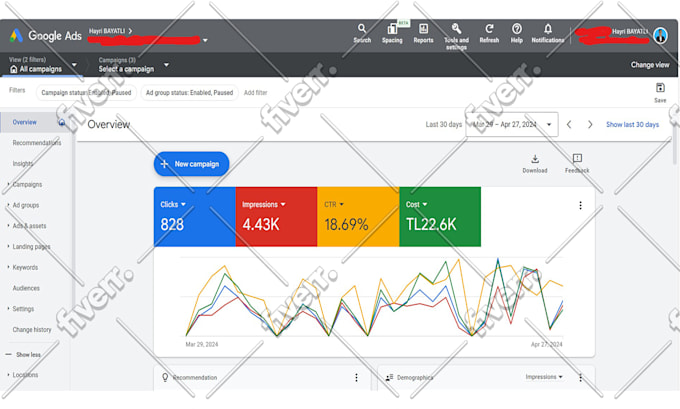This screenshot has height=409, width=680.
Task: Open the account selector dropdown arrow
Action: [205, 40]
